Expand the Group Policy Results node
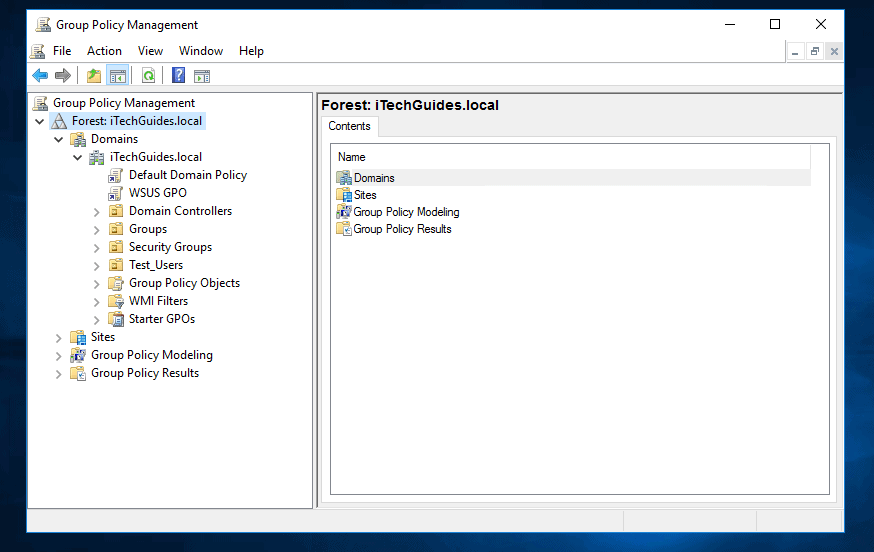874x552 pixels. click(59, 374)
